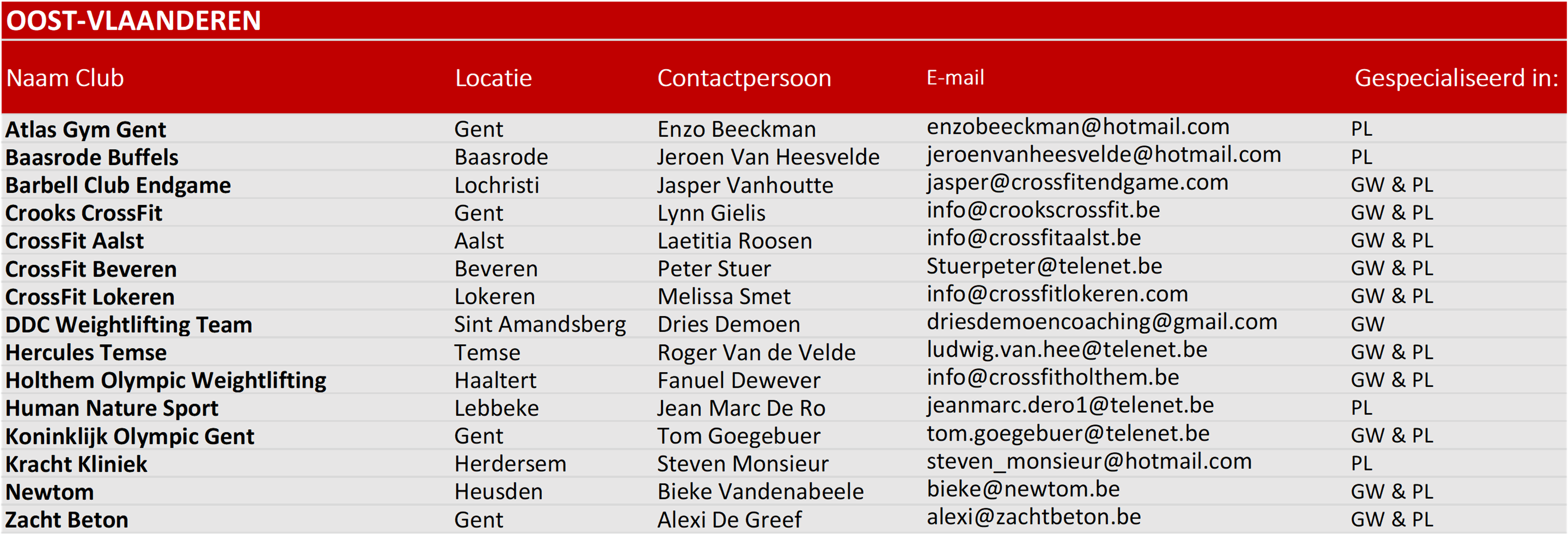
Task: Click the Naam Club column header
Action: click(65, 78)
